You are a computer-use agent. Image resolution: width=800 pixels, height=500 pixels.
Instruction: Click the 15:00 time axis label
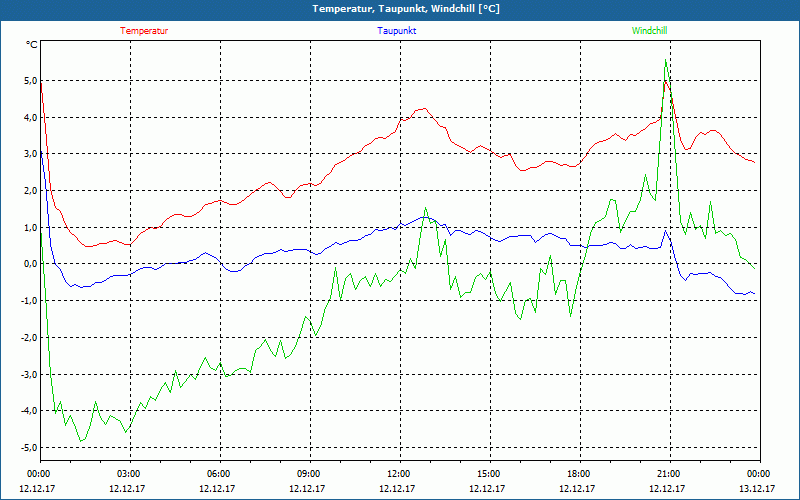[490, 473]
